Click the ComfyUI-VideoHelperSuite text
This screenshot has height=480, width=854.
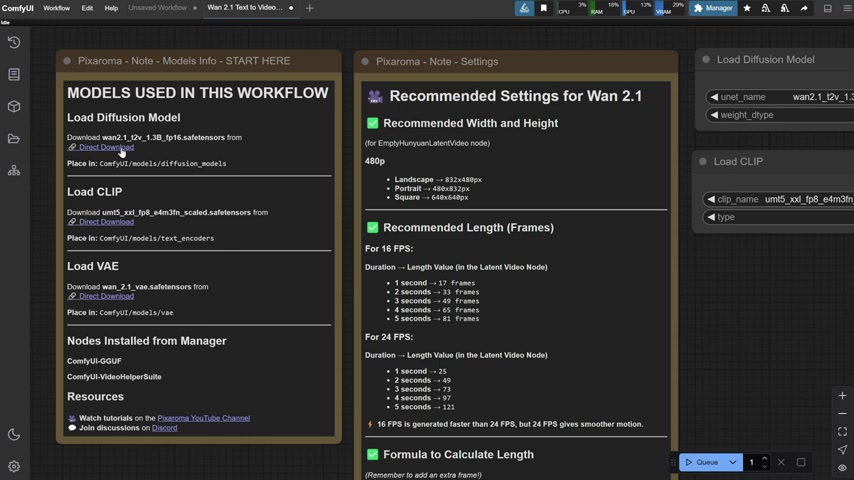114,376
